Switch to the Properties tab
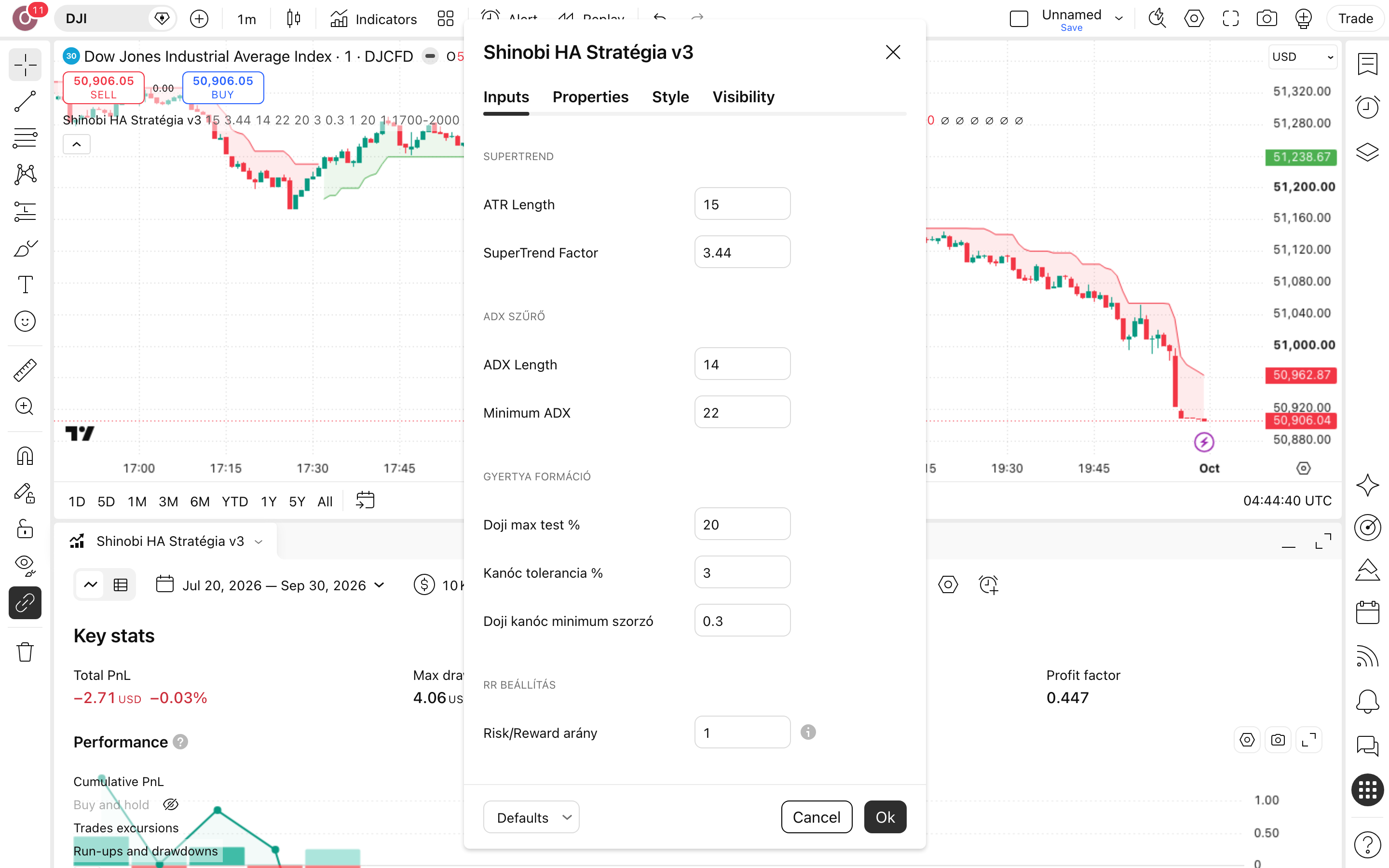This screenshot has height=868, width=1389. pyautogui.click(x=591, y=97)
